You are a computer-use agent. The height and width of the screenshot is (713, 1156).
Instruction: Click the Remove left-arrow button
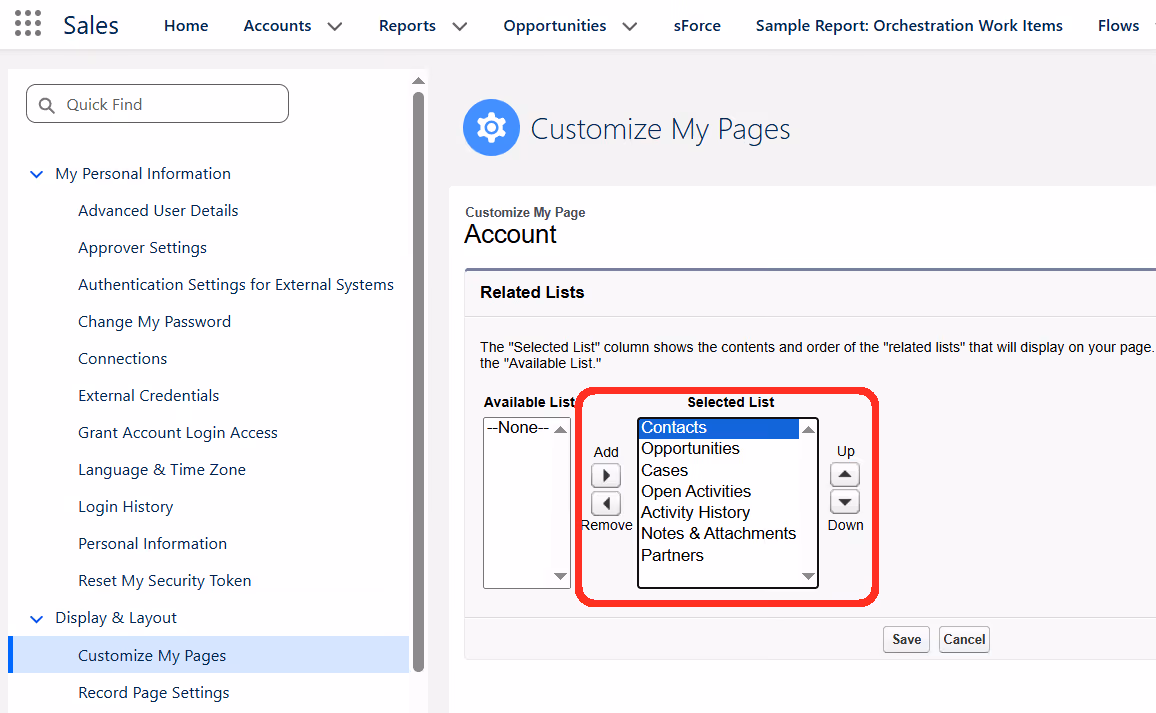pos(606,504)
